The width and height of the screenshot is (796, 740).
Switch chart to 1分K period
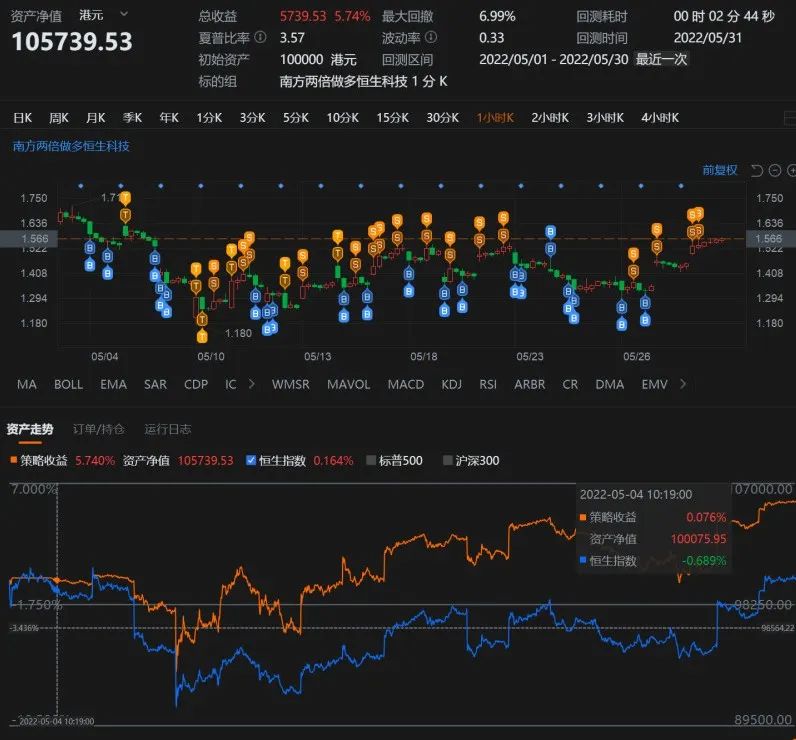pyautogui.click(x=209, y=118)
